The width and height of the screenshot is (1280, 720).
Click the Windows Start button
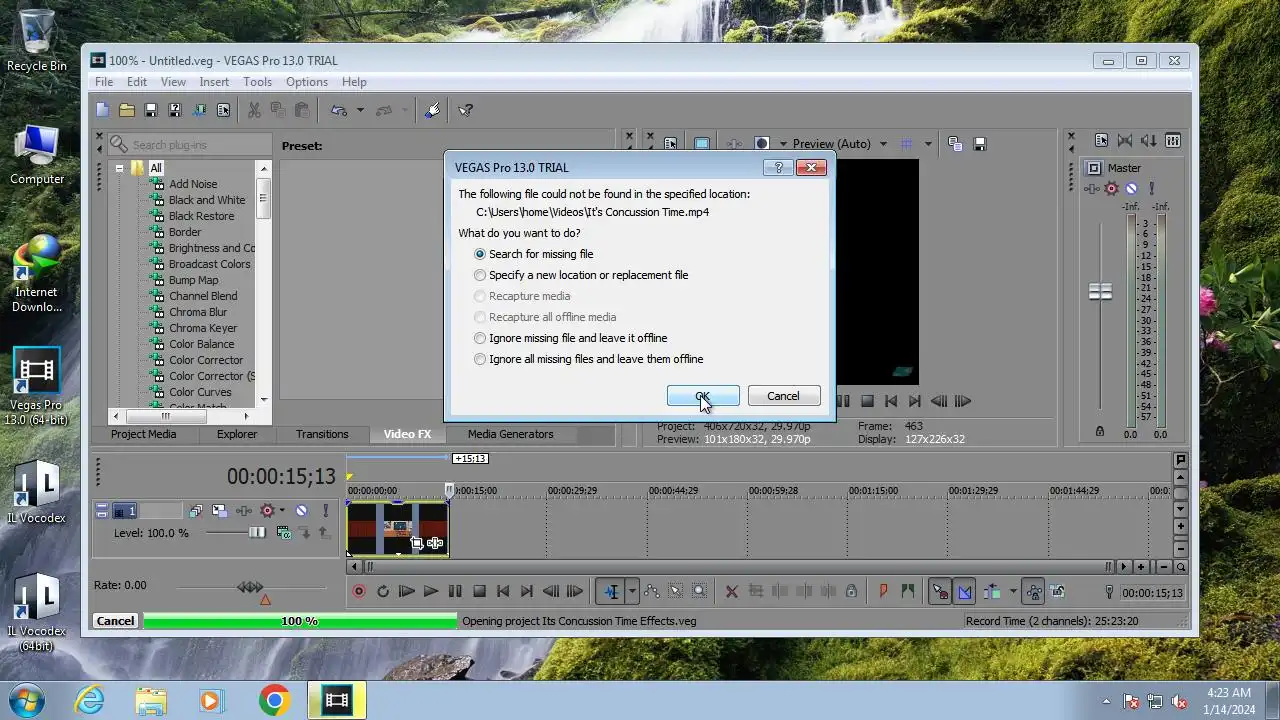27,699
